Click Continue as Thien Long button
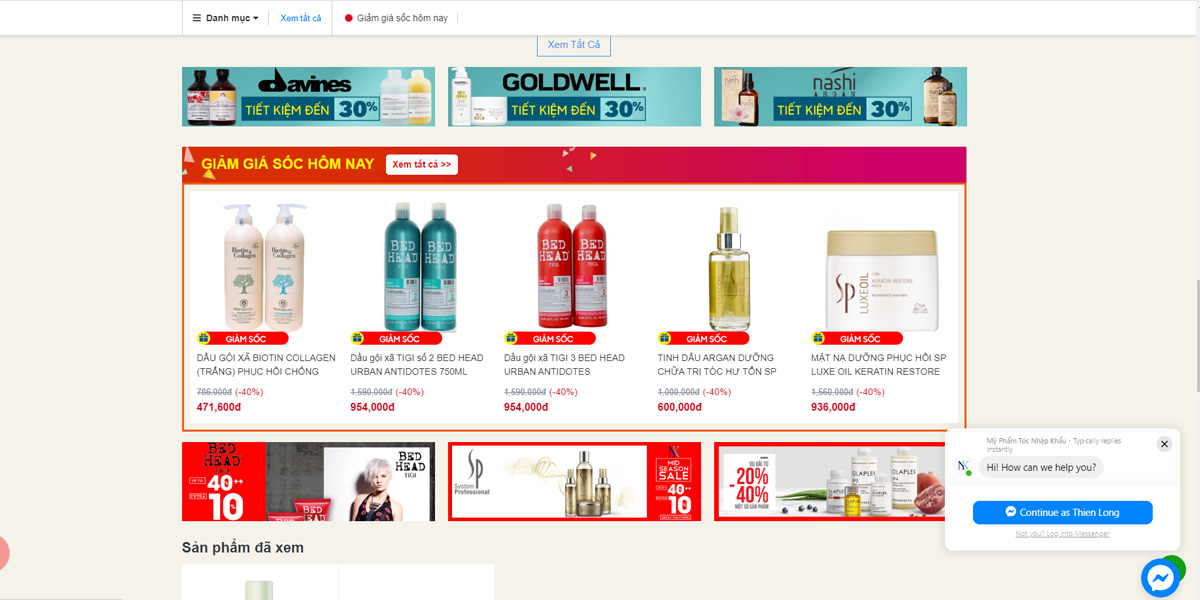The width and height of the screenshot is (1200, 600). [1063, 512]
